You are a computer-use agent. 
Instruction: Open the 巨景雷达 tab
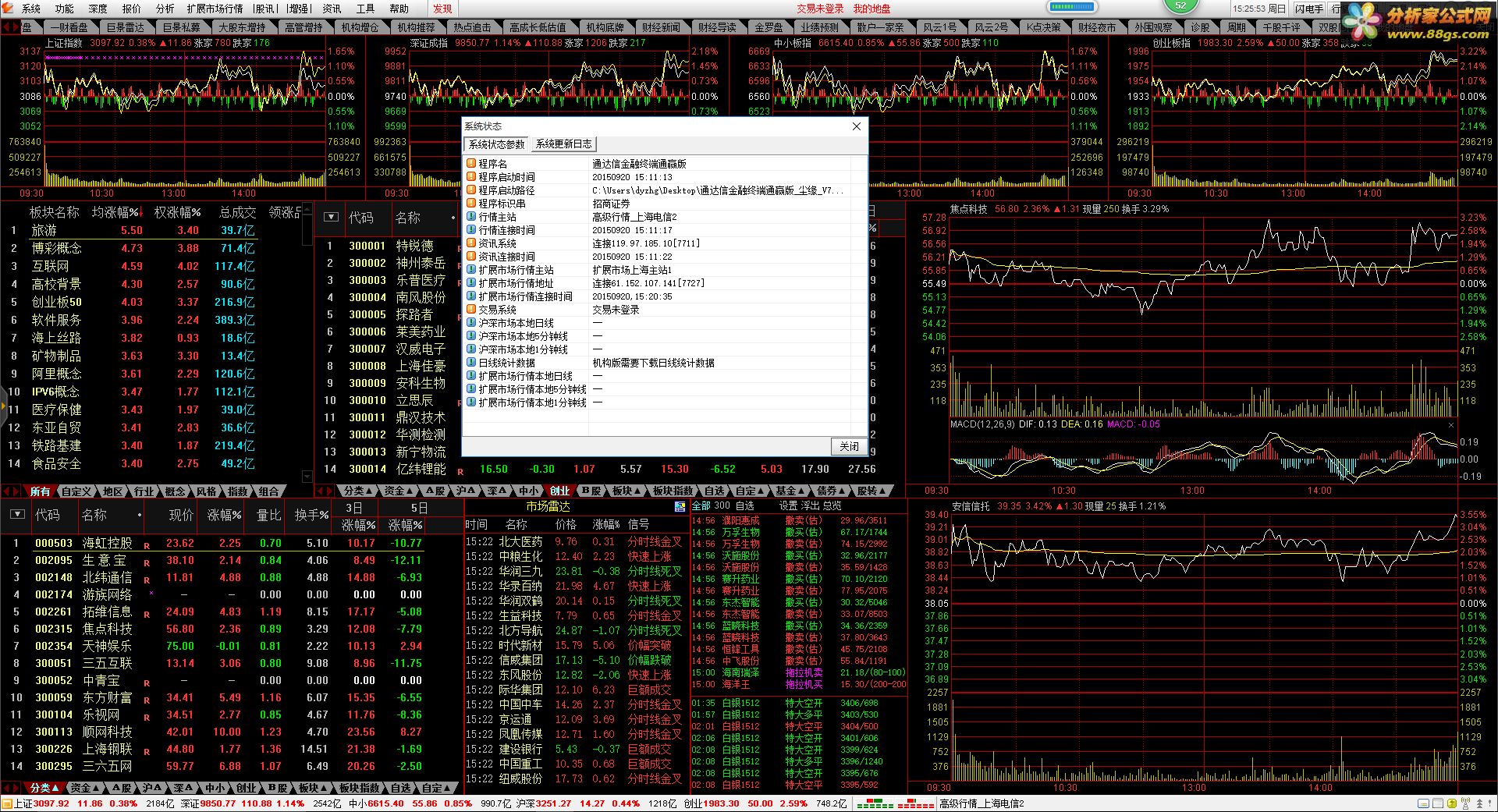pos(125,27)
